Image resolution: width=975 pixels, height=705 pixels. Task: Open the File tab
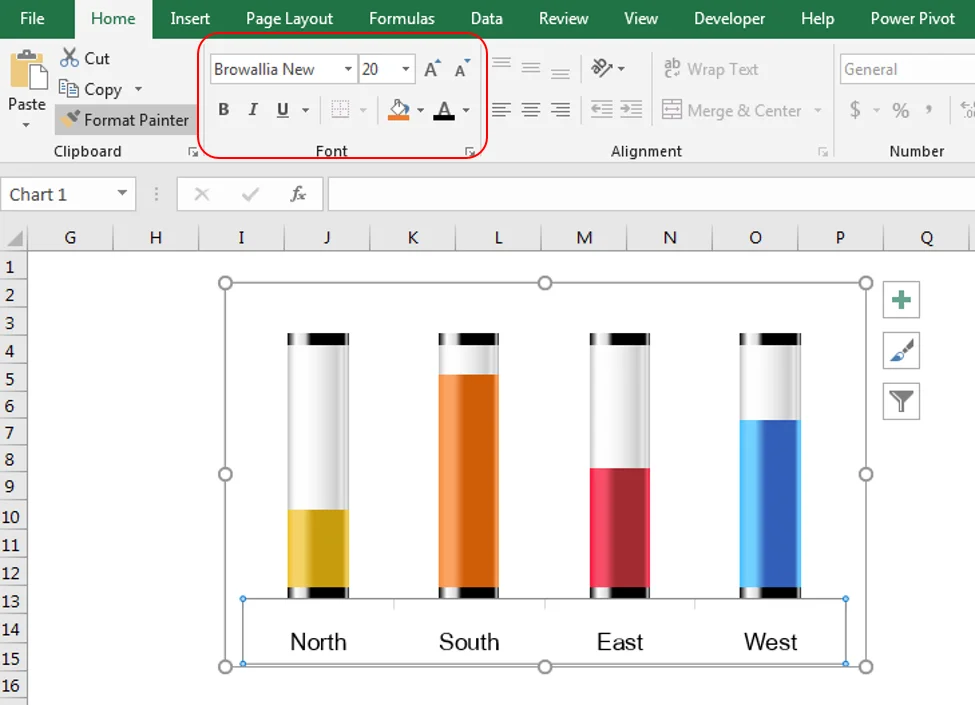(x=32, y=19)
